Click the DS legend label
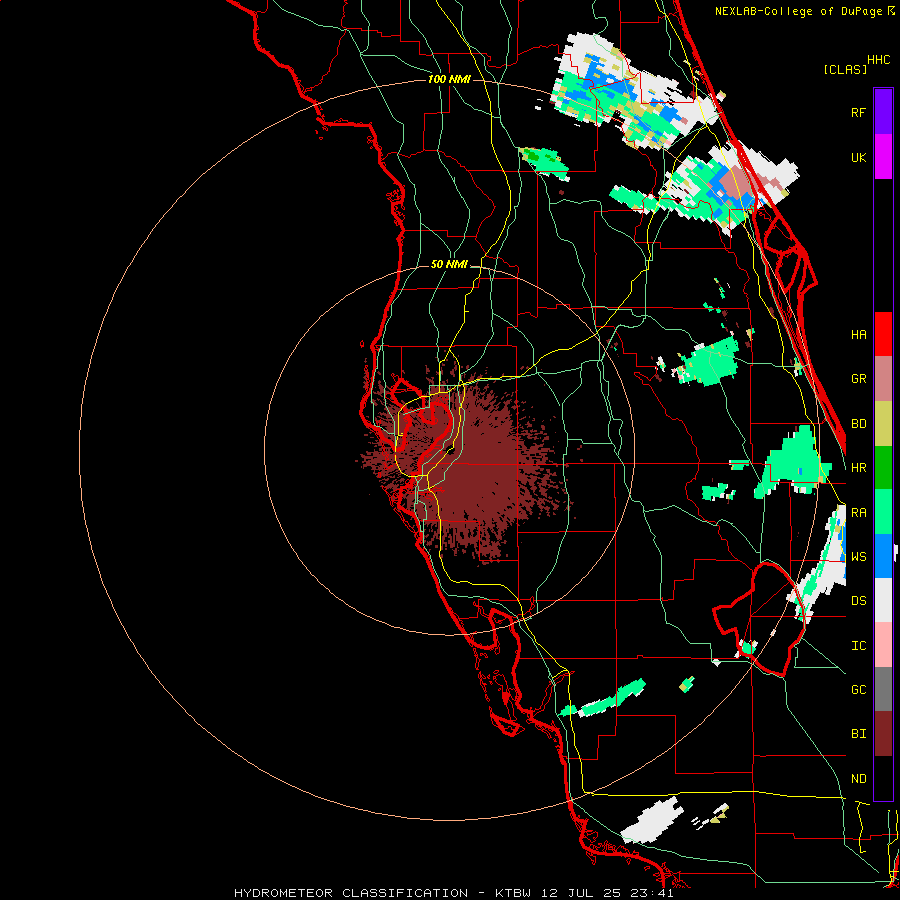 [859, 601]
